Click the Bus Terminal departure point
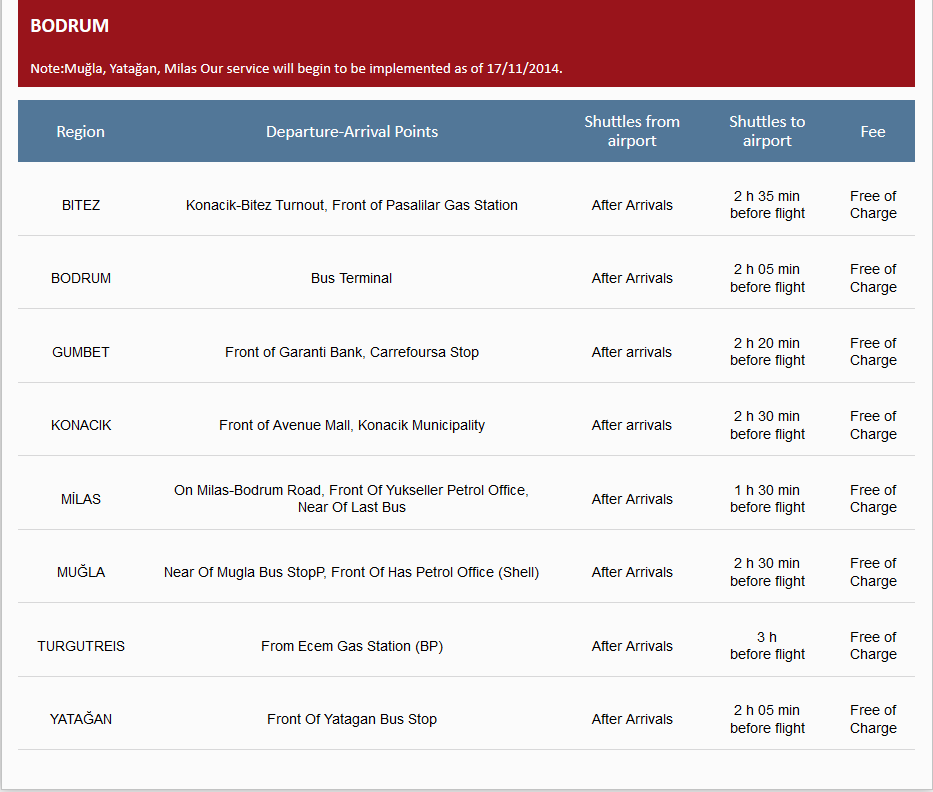 (x=352, y=278)
